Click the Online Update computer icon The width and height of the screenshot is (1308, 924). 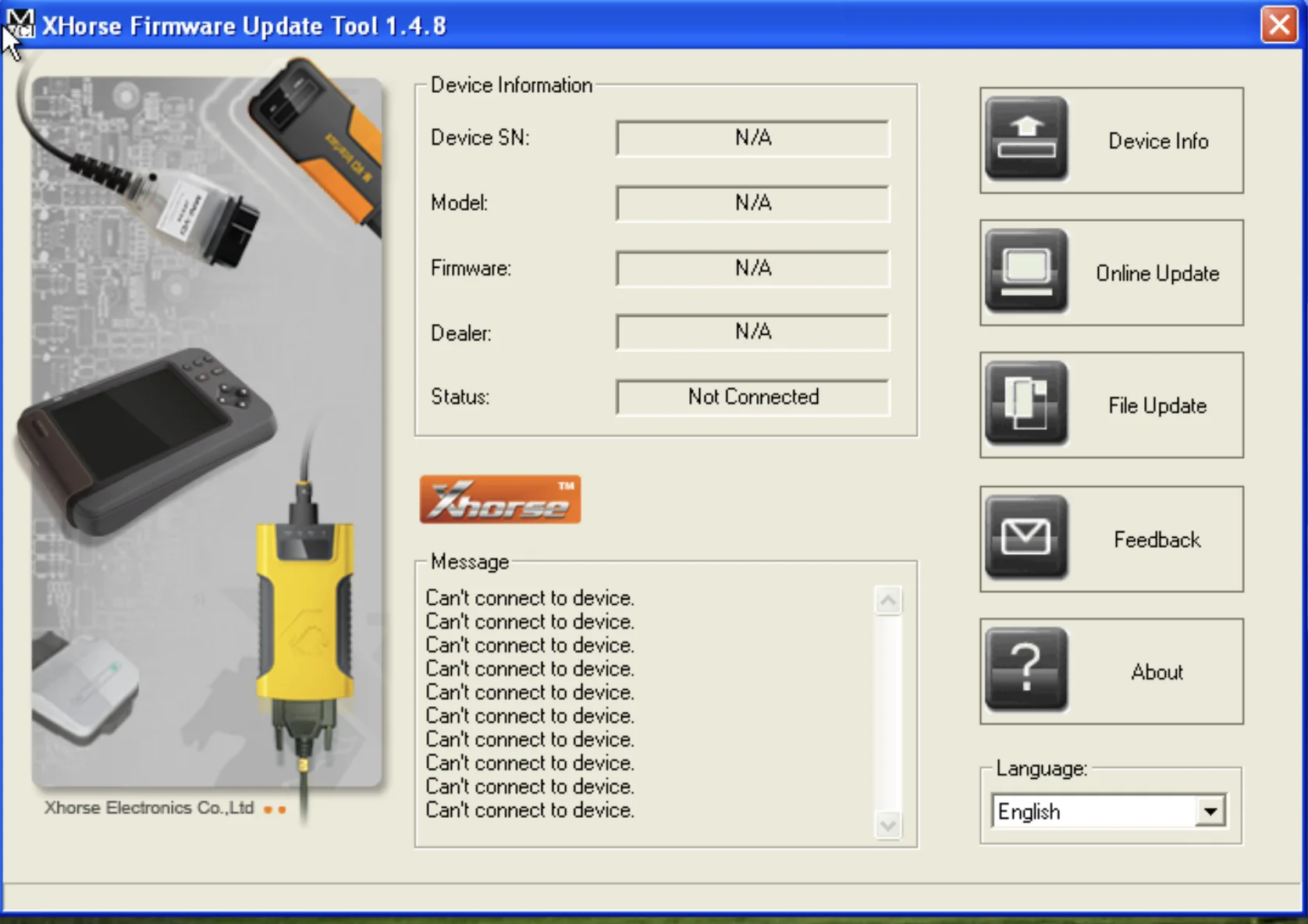[x=1025, y=272]
